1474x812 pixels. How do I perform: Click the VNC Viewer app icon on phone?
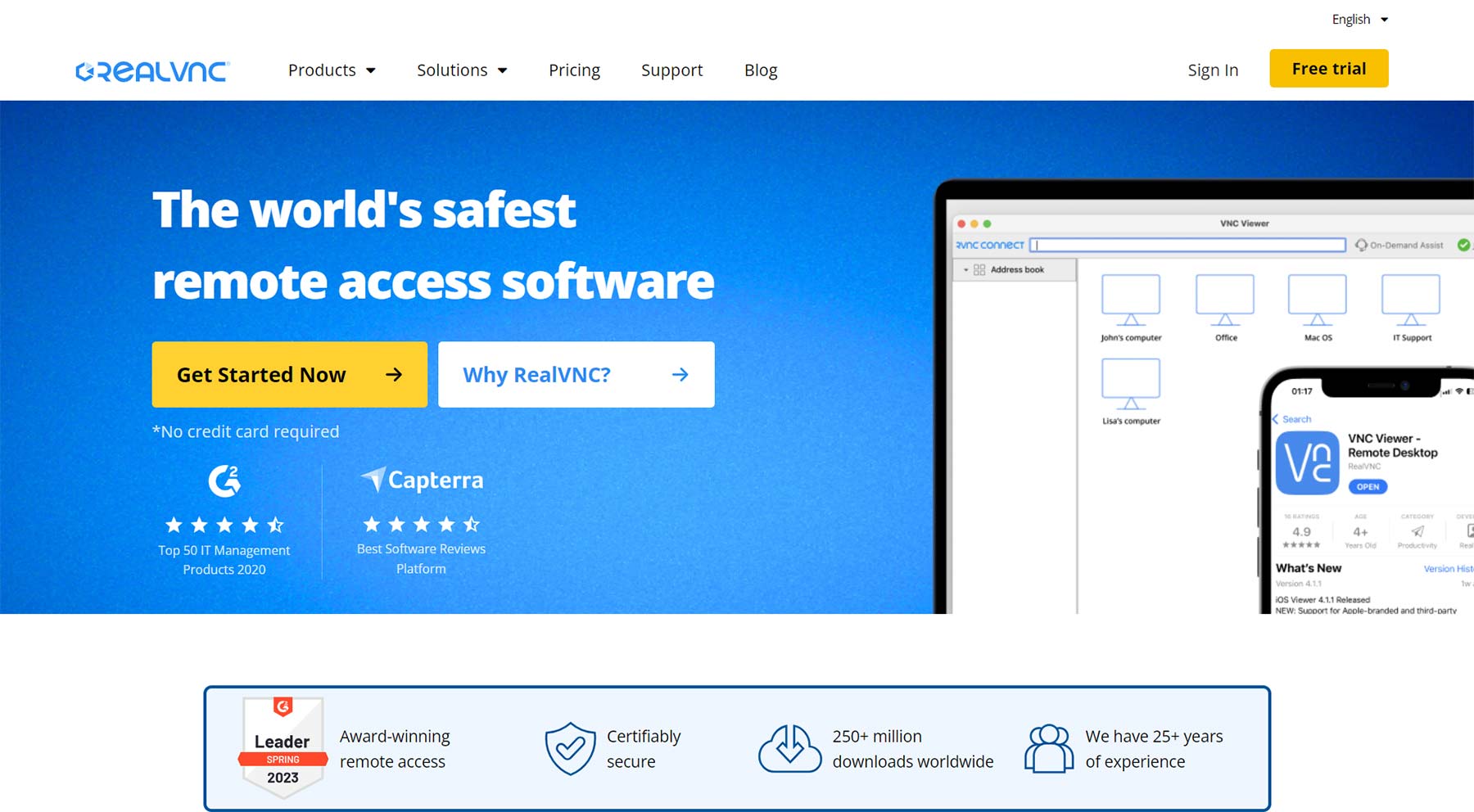[x=1307, y=463]
